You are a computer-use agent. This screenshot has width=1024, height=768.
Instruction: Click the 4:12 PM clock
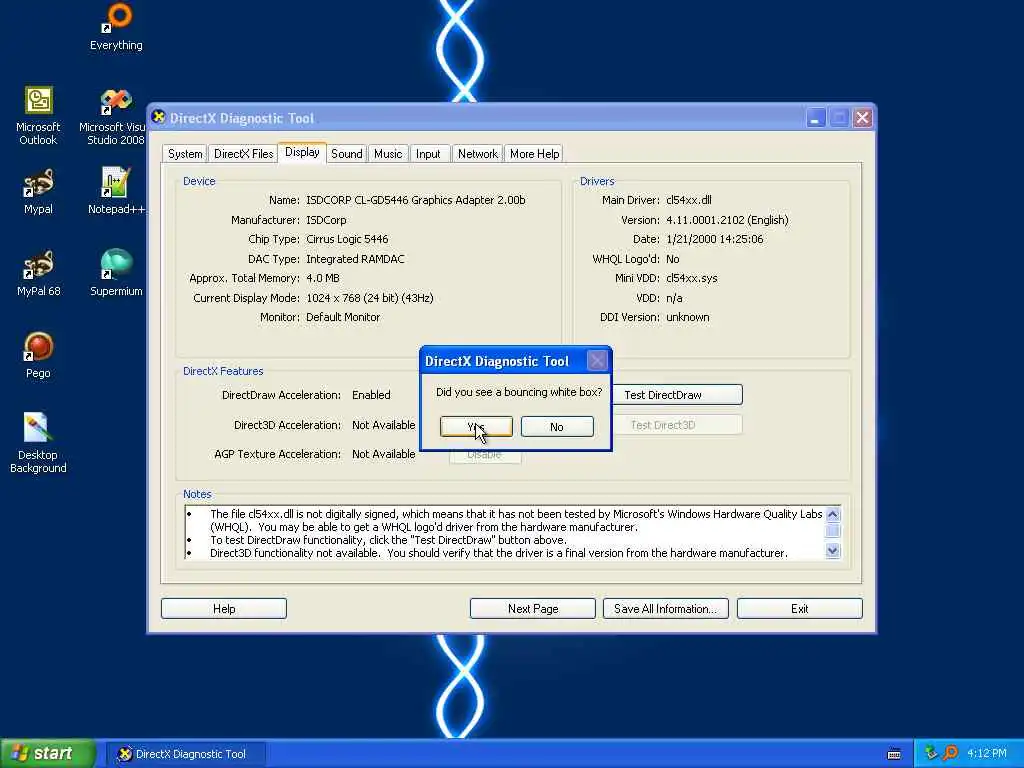pos(987,754)
